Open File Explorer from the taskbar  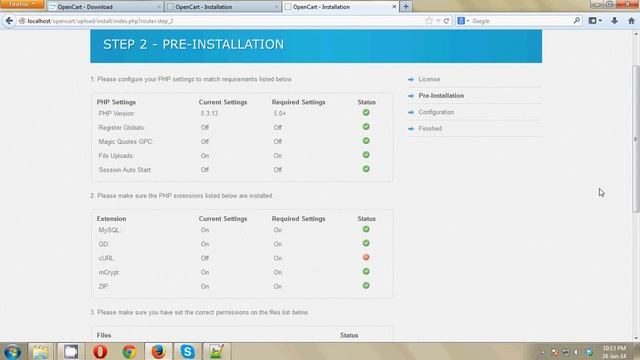point(40,351)
